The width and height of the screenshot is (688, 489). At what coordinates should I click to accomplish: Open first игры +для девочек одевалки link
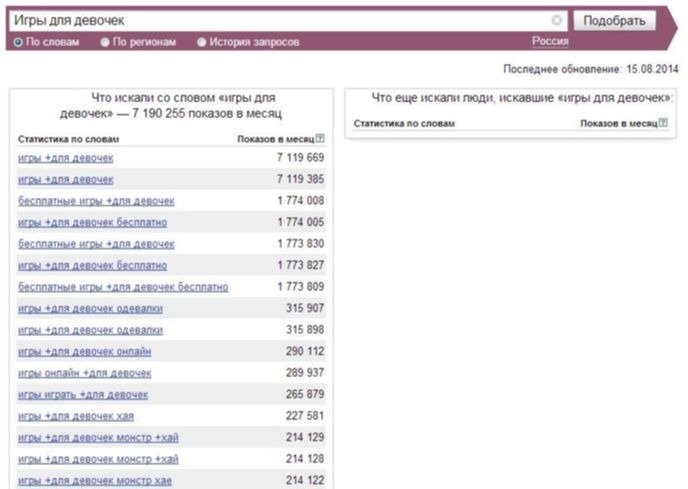[x=90, y=309]
